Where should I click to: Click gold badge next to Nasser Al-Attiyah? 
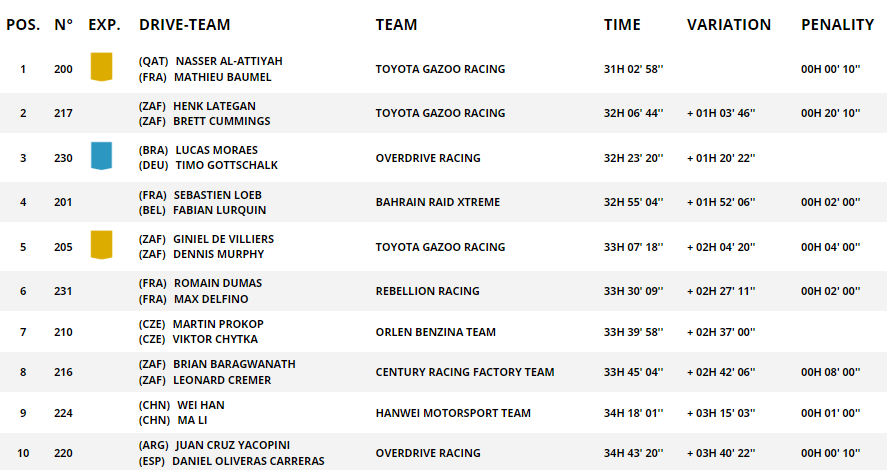(101, 67)
